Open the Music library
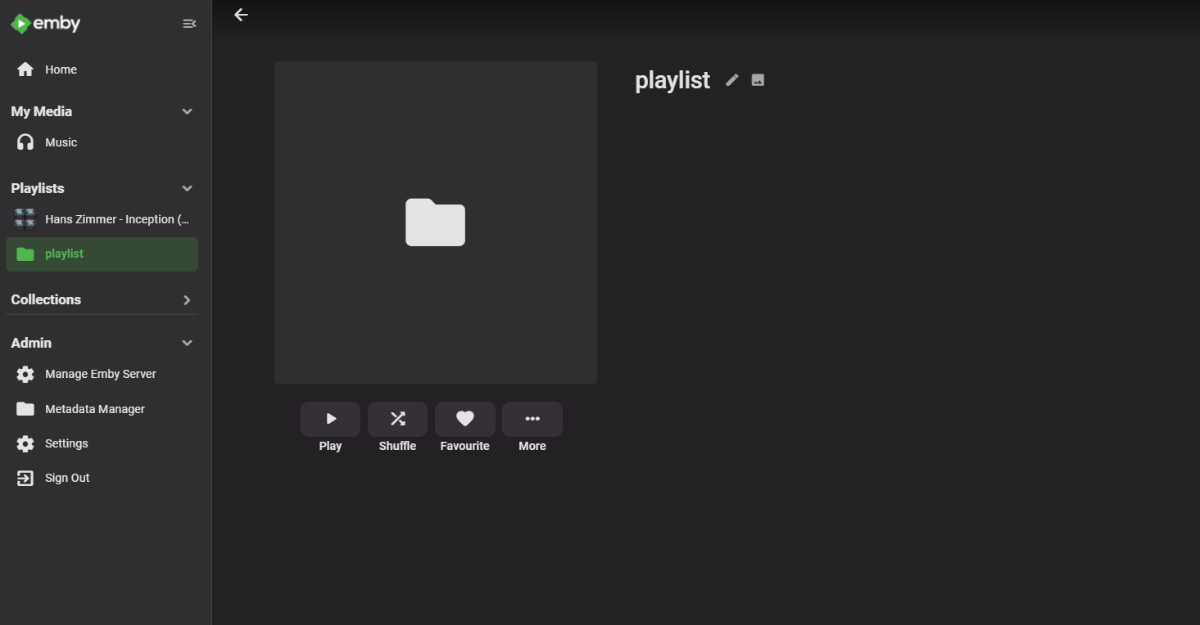1200x625 pixels. coord(62,141)
